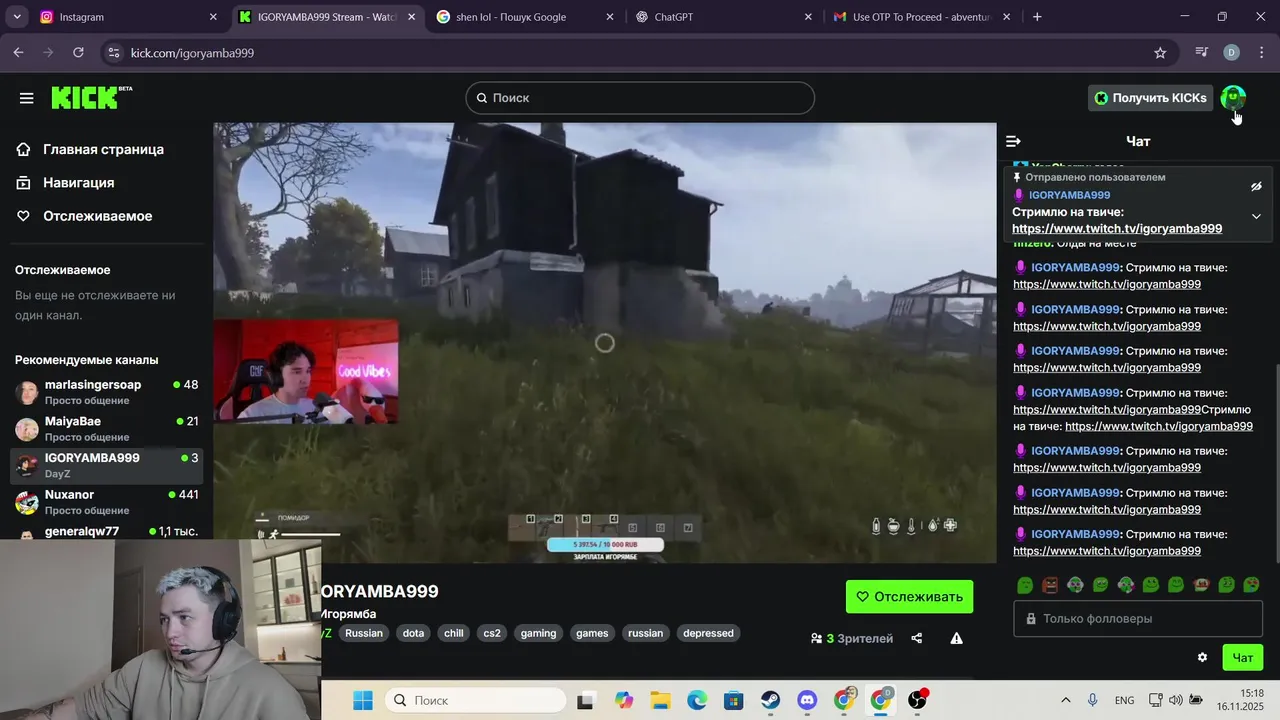Image resolution: width=1280 pixels, height=720 pixels.
Task: Open Навигация in sidebar
Action: (x=66, y=183)
